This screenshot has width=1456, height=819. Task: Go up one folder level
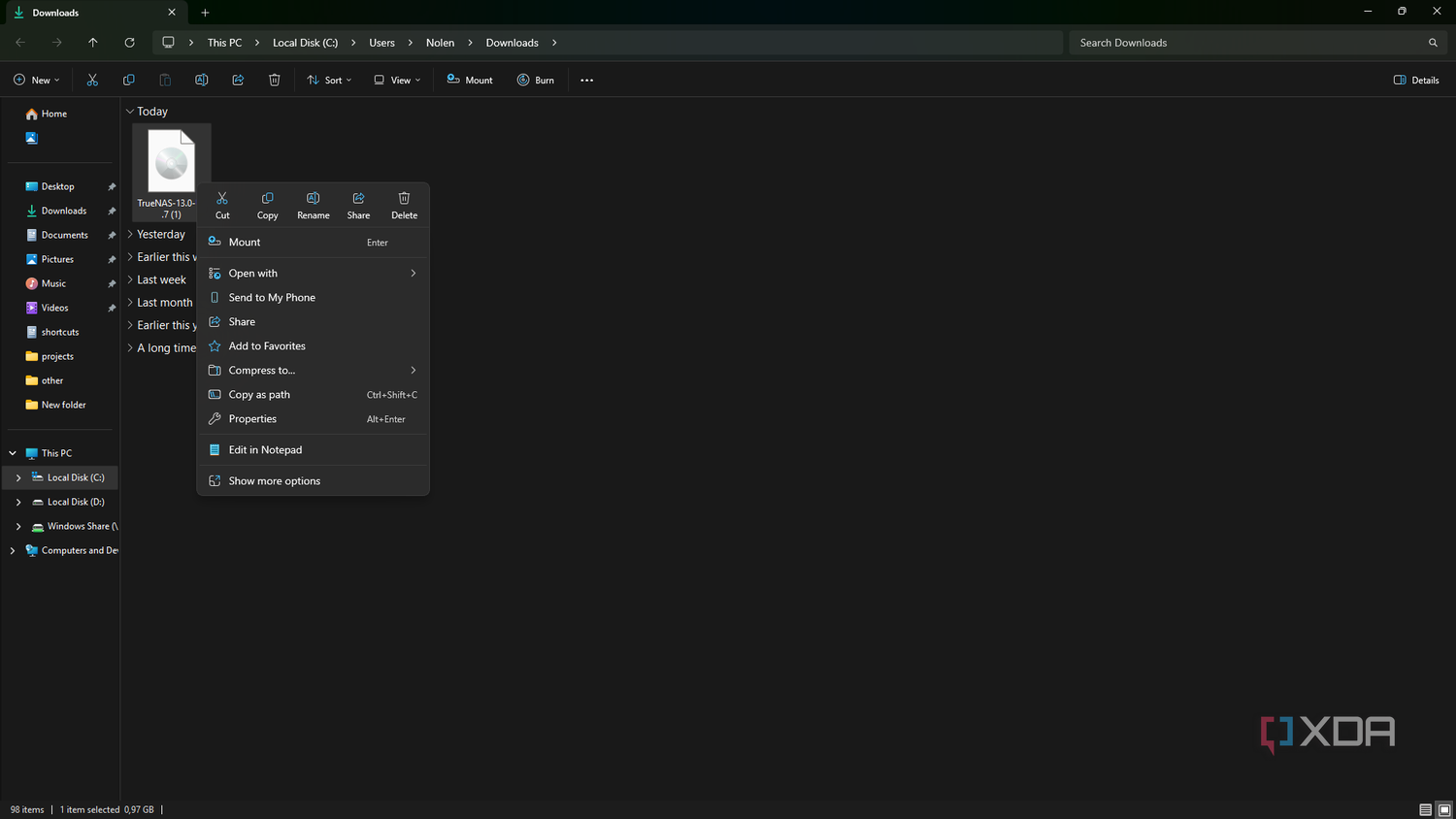[x=93, y=43]
